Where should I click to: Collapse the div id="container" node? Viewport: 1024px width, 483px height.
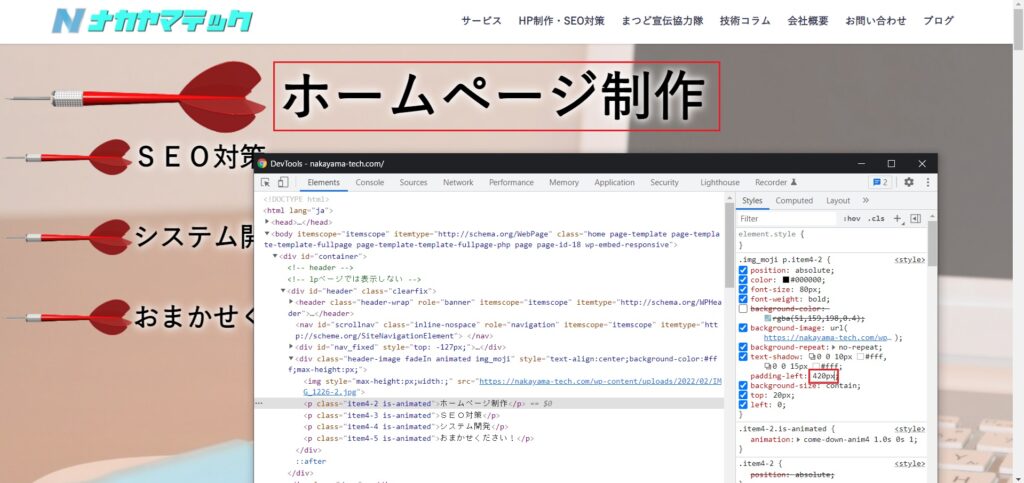point(275,257)
